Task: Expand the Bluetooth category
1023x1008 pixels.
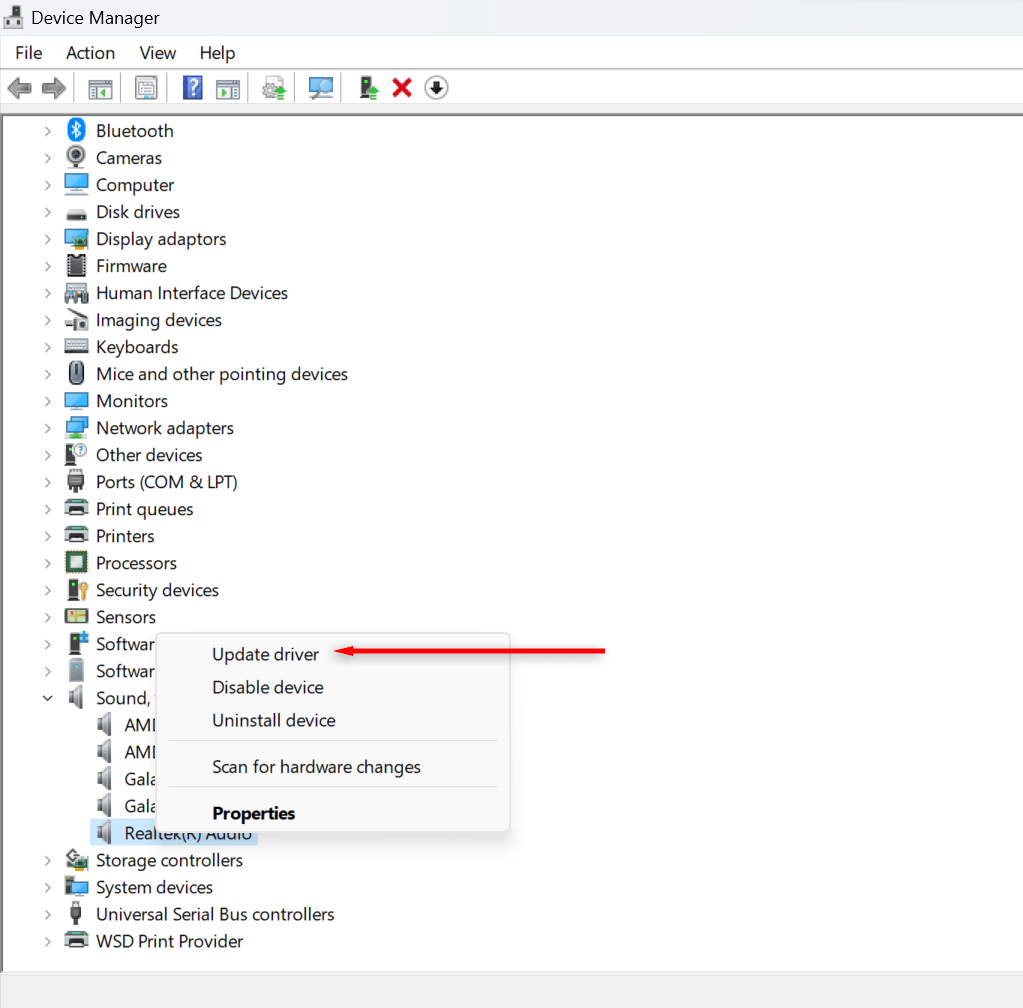Action: point(47,131)
